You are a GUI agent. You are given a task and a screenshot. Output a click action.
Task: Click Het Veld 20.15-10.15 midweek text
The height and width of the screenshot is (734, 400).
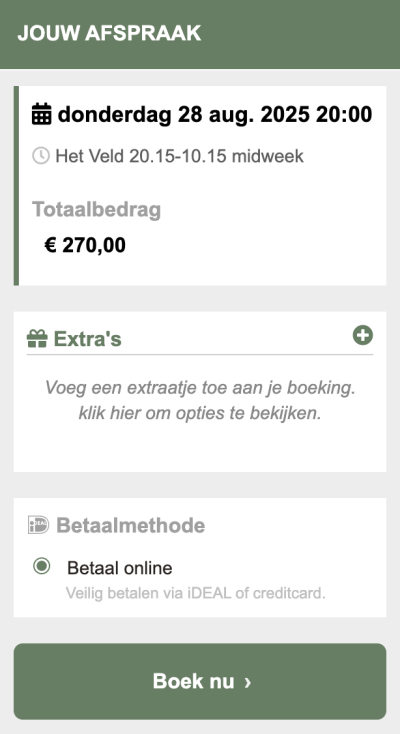[x=179, y=156]
